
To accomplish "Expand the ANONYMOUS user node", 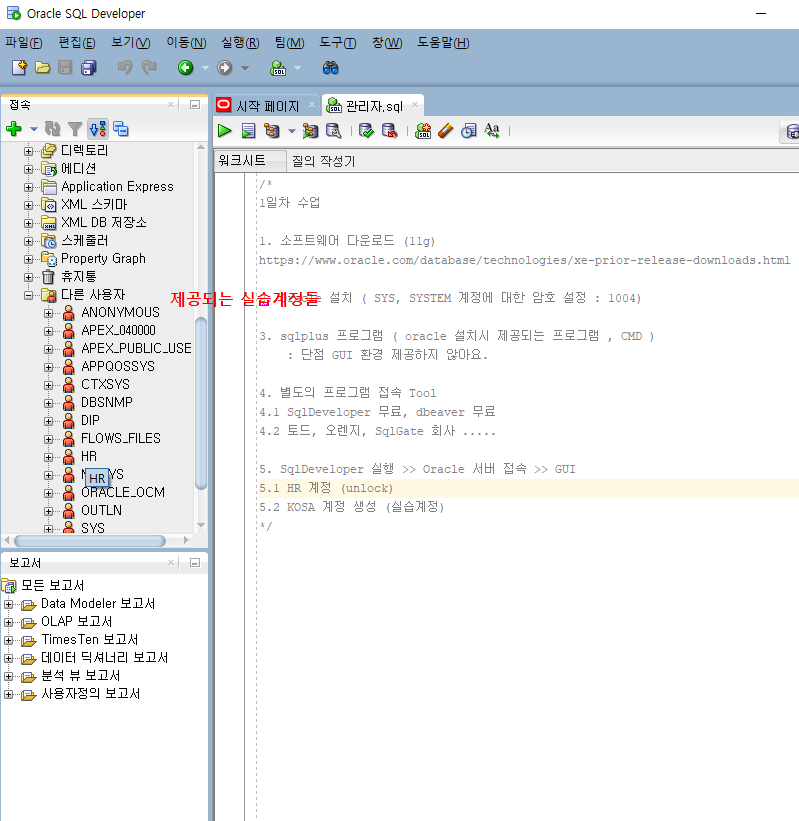I will coord(49,313).
